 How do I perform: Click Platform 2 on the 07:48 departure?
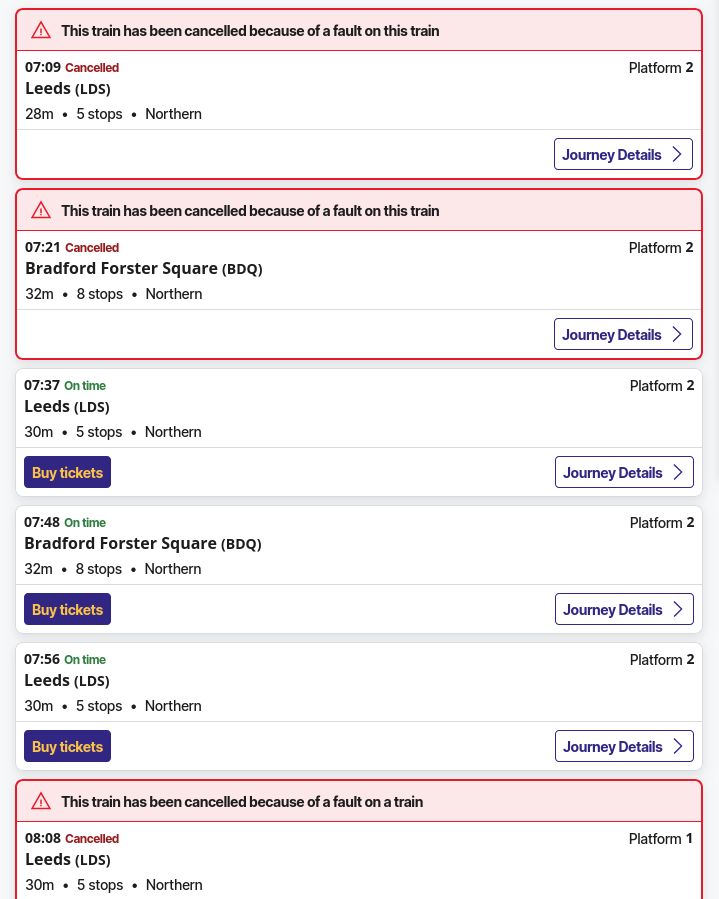(662, 522)
